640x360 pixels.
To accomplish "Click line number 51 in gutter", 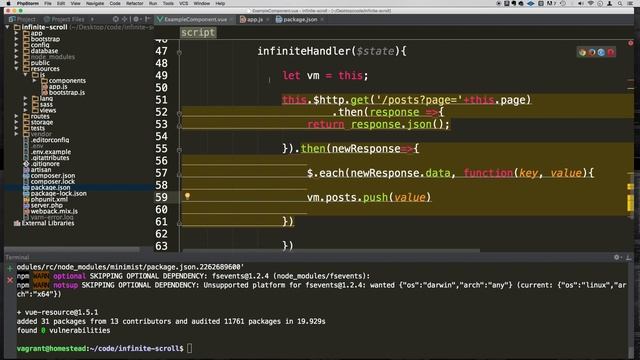I will pyautogui.click(x=161, y=100).
